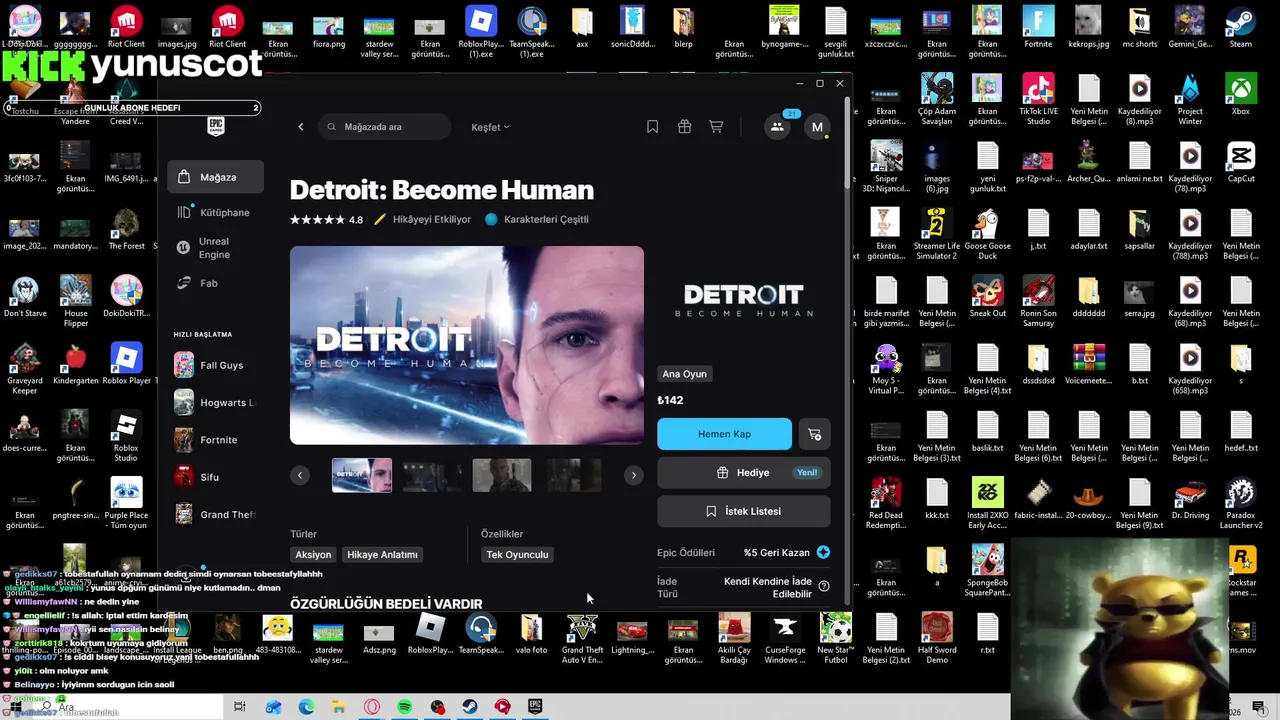Image resolution: width=1280 pixels, height=720 pixels.
Task: Open the Dr. Driving desktop icon
Action: (1190, 499)
